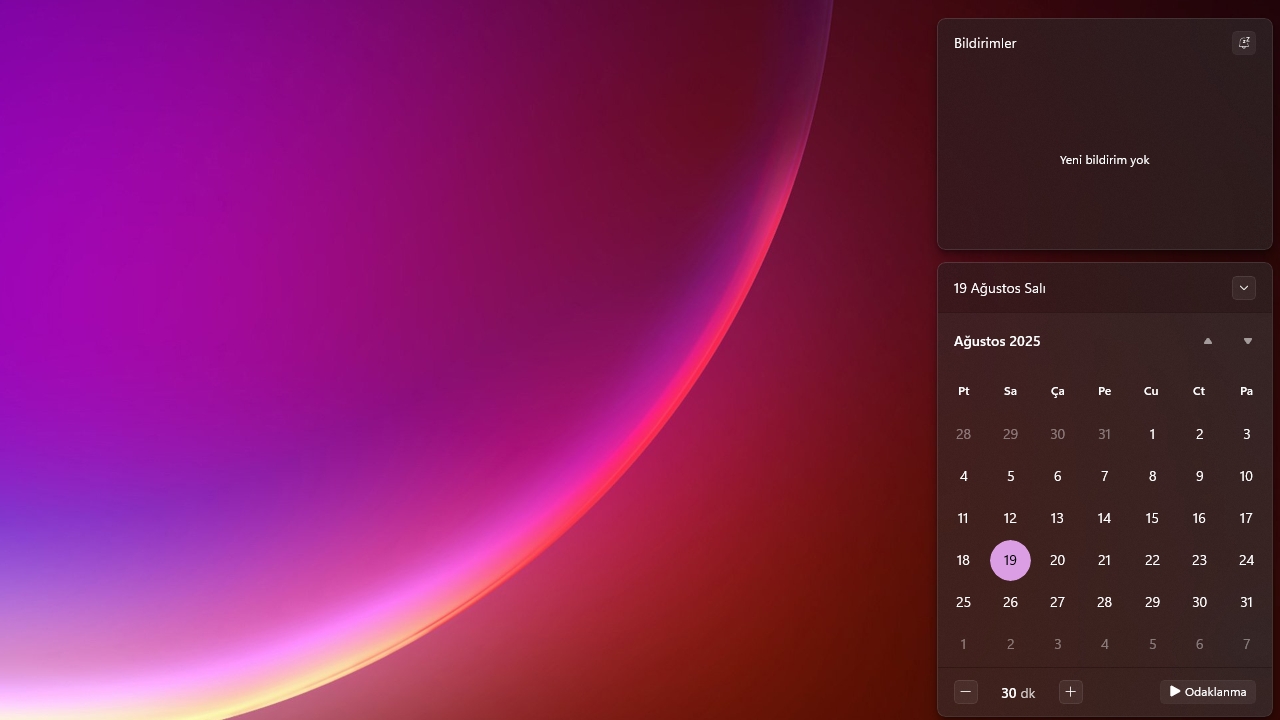Go to previous month with up arrow
Image resolution: width=1280 pixels, height=720 pixels.
coord(1208,341)
